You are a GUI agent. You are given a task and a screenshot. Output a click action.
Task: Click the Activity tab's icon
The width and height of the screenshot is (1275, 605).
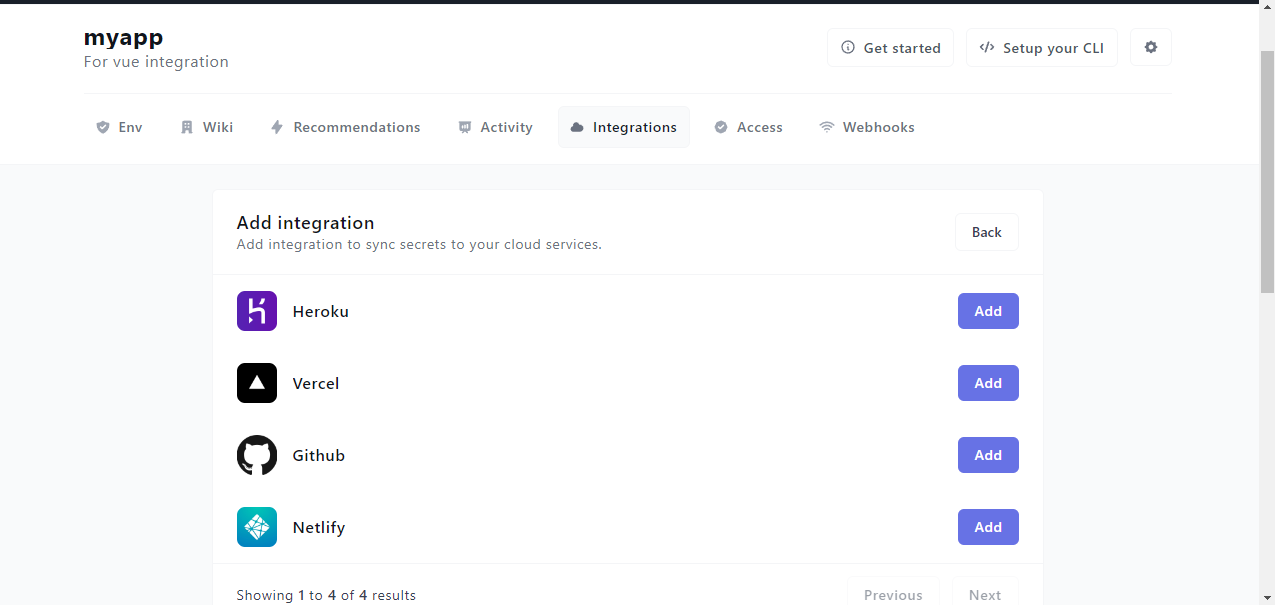(x=464, y=127)
